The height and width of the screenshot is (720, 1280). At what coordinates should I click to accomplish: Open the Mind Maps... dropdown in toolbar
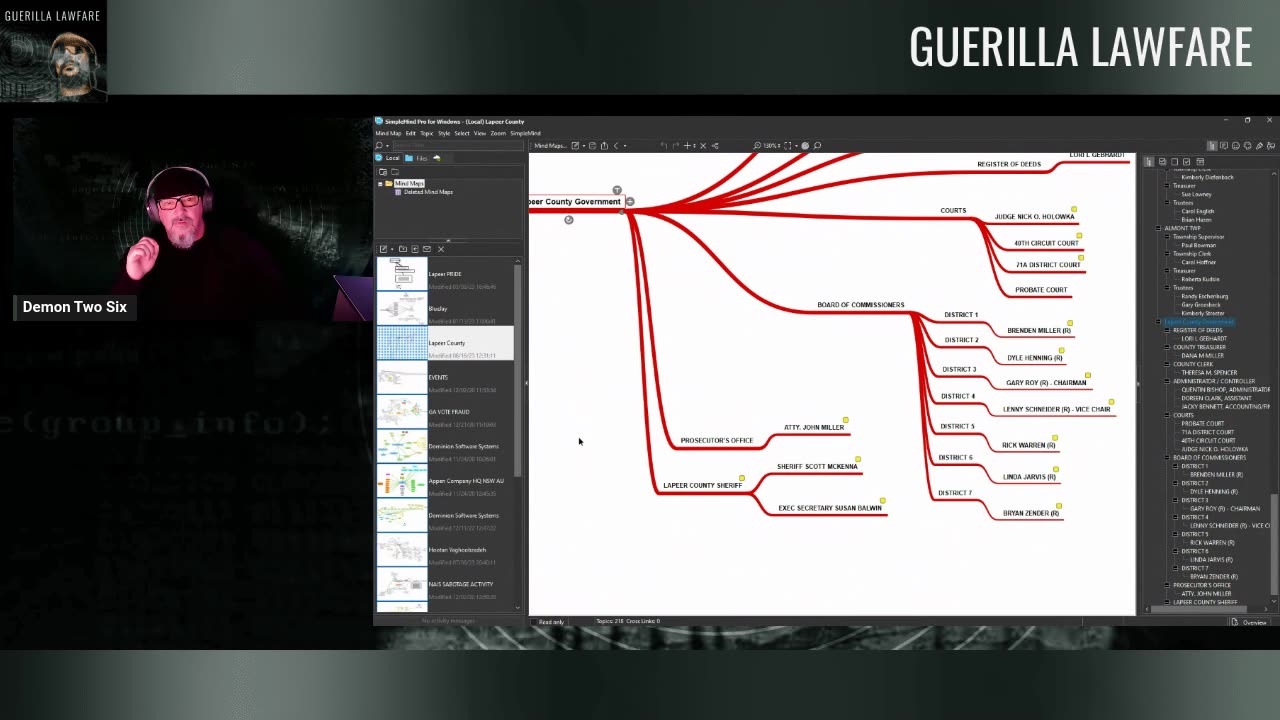[x=550, y=146]
